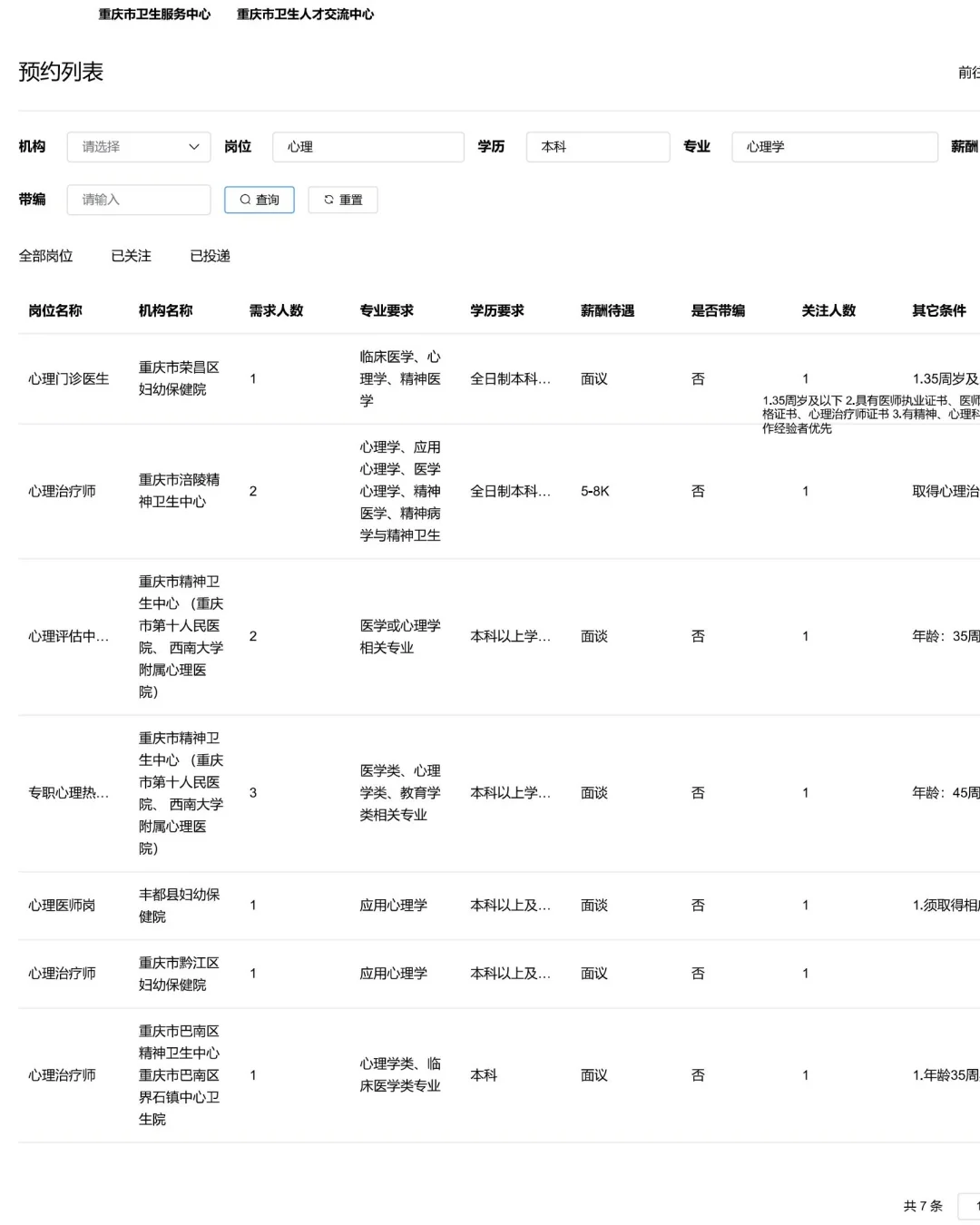Switch to the 已投递 tab

[211, 256]
